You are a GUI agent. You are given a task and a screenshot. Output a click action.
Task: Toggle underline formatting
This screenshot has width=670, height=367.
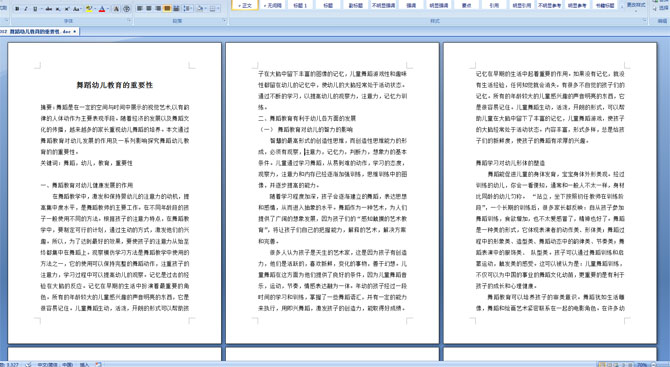[x=35, y=9]
